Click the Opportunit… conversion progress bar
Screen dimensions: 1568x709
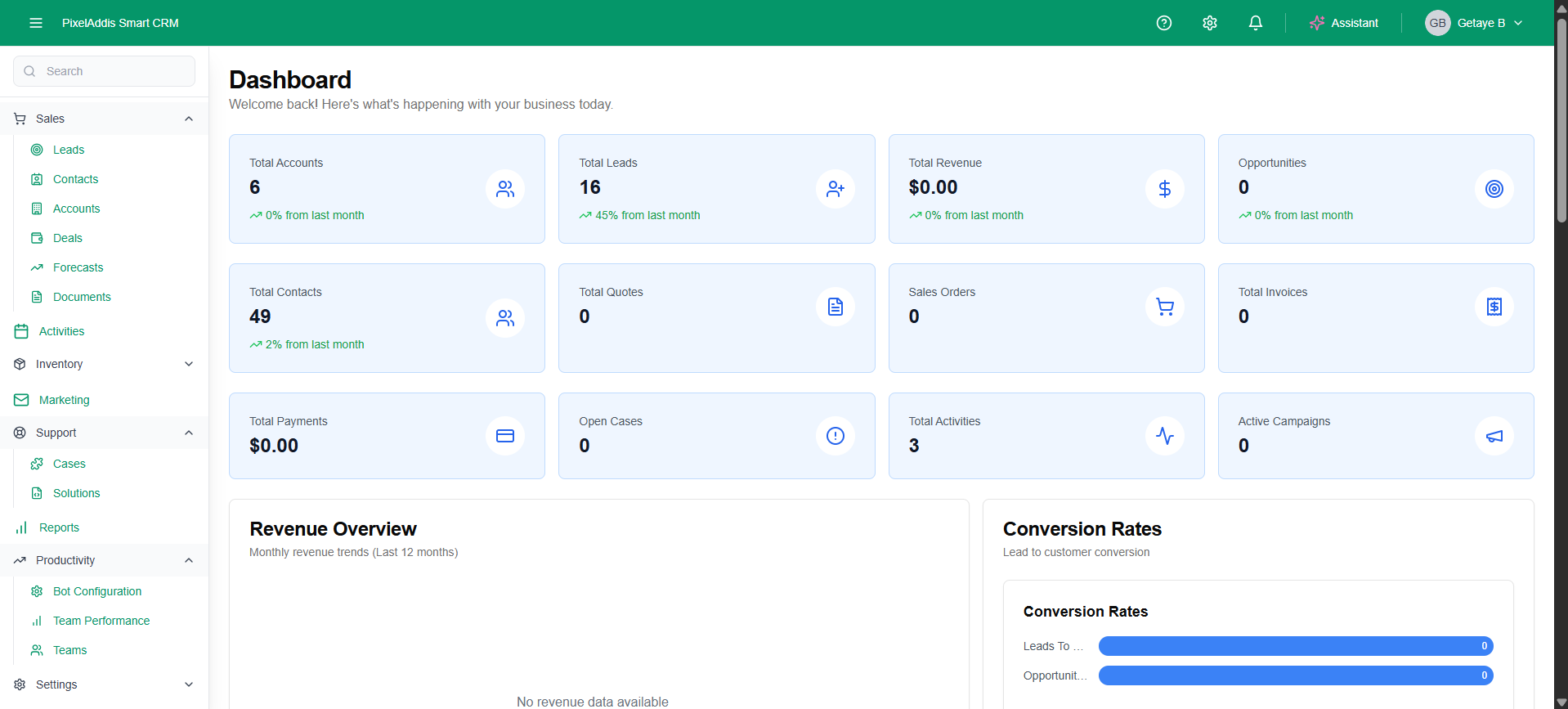click(1296, 675)
